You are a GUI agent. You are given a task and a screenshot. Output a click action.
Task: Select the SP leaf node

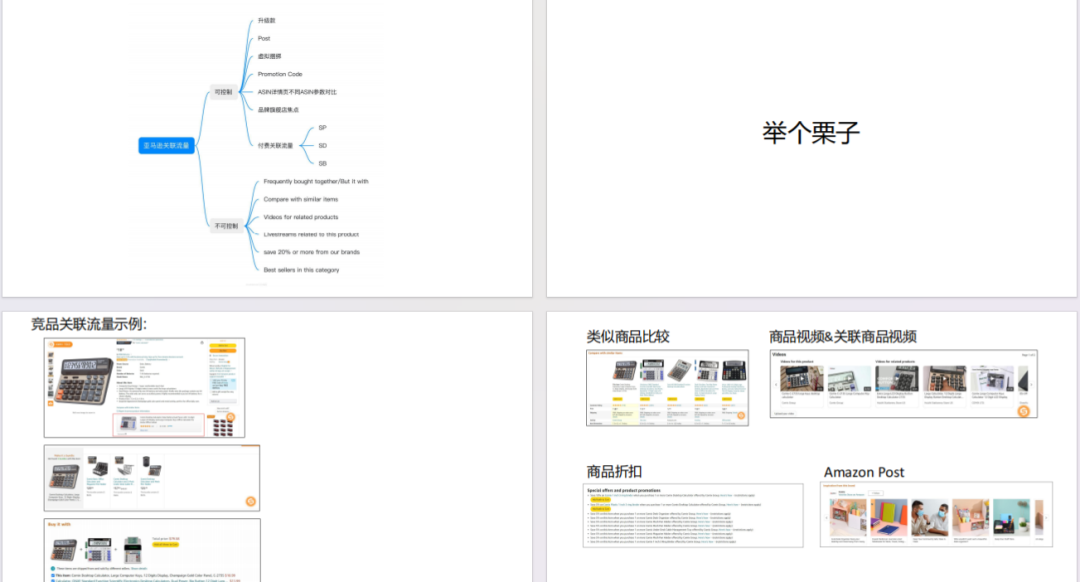tap(322, 127)
